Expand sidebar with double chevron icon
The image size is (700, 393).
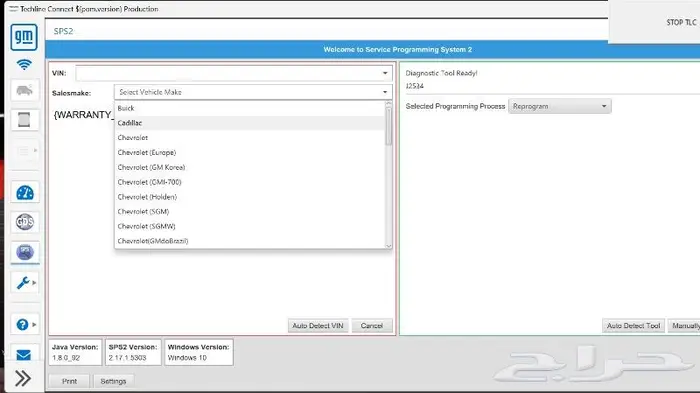(x=23, y=378)
